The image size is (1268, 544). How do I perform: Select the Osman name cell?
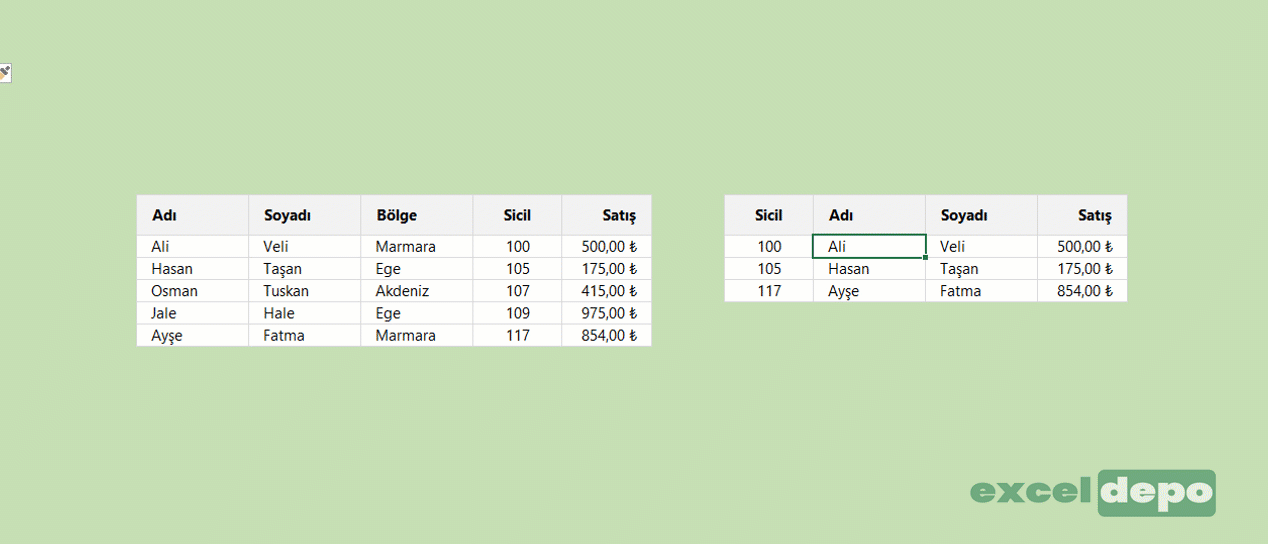[x=192, y=291]
